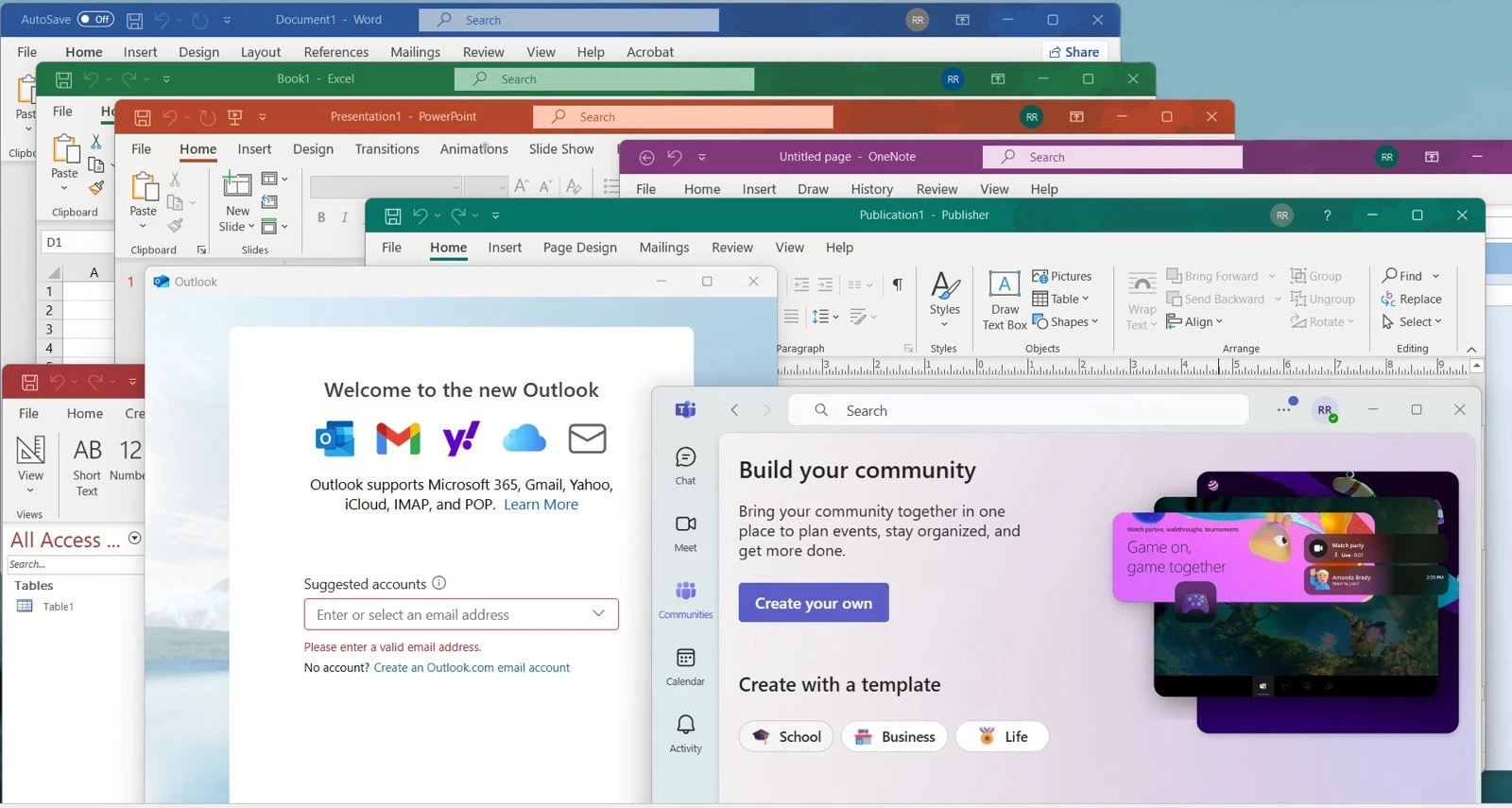
Task: Click the Save icon in Publisher title bar
Action: [x=393, y=215]
